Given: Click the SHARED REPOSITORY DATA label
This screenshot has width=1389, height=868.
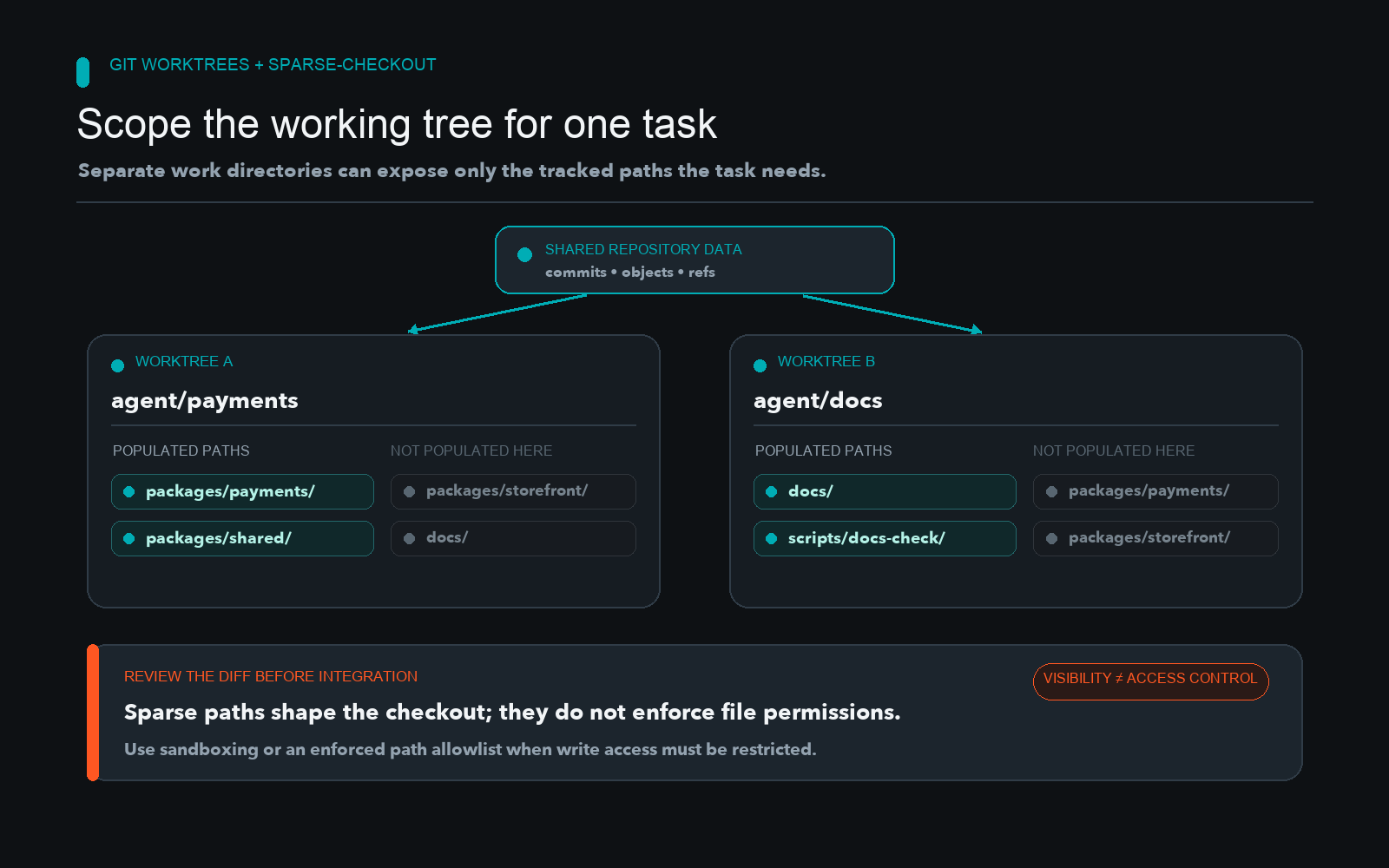Looking at the screenshot, I should pyautogui.click(x=643, y=249).
